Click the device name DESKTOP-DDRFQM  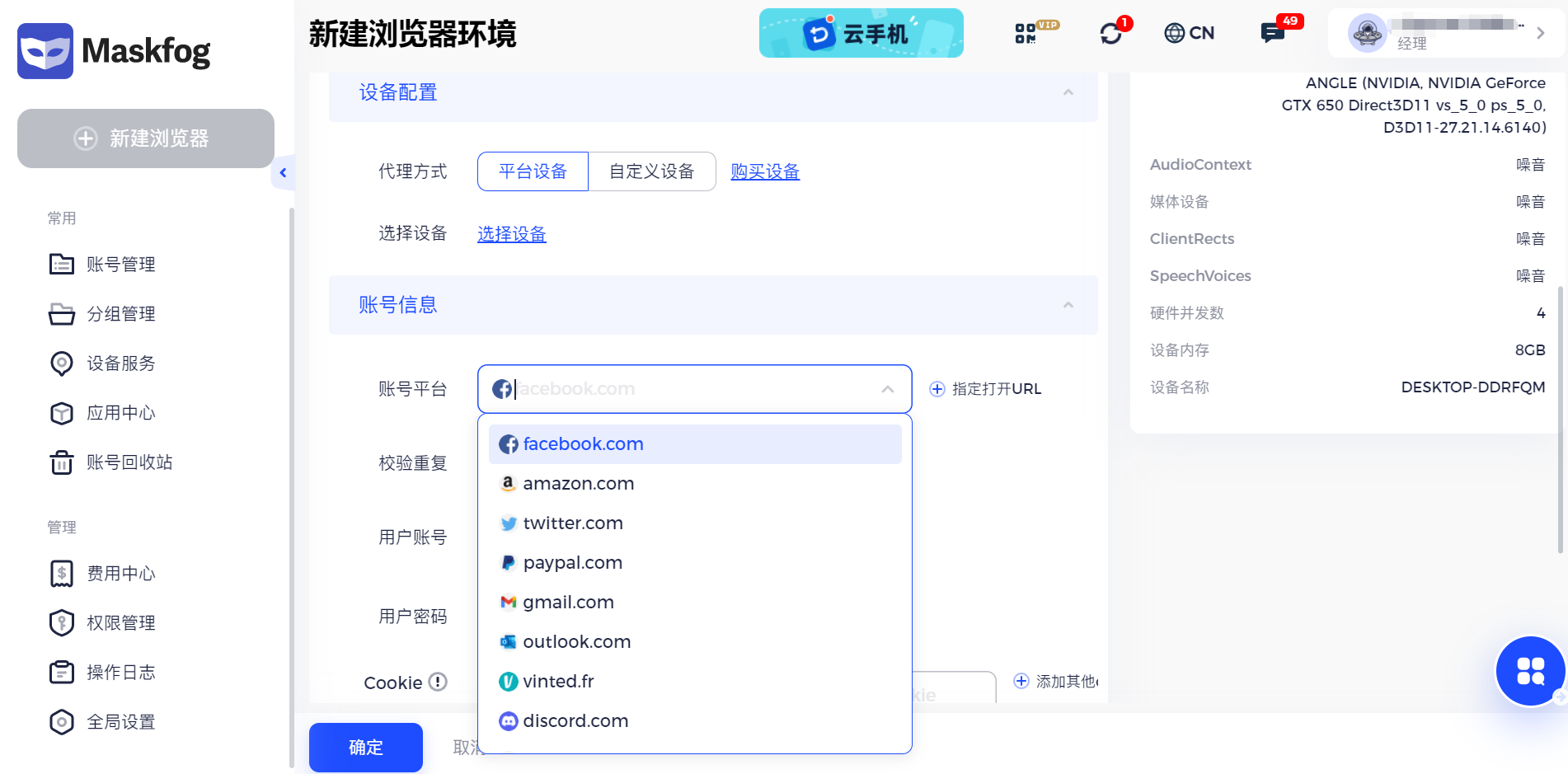click(1473, 387)
